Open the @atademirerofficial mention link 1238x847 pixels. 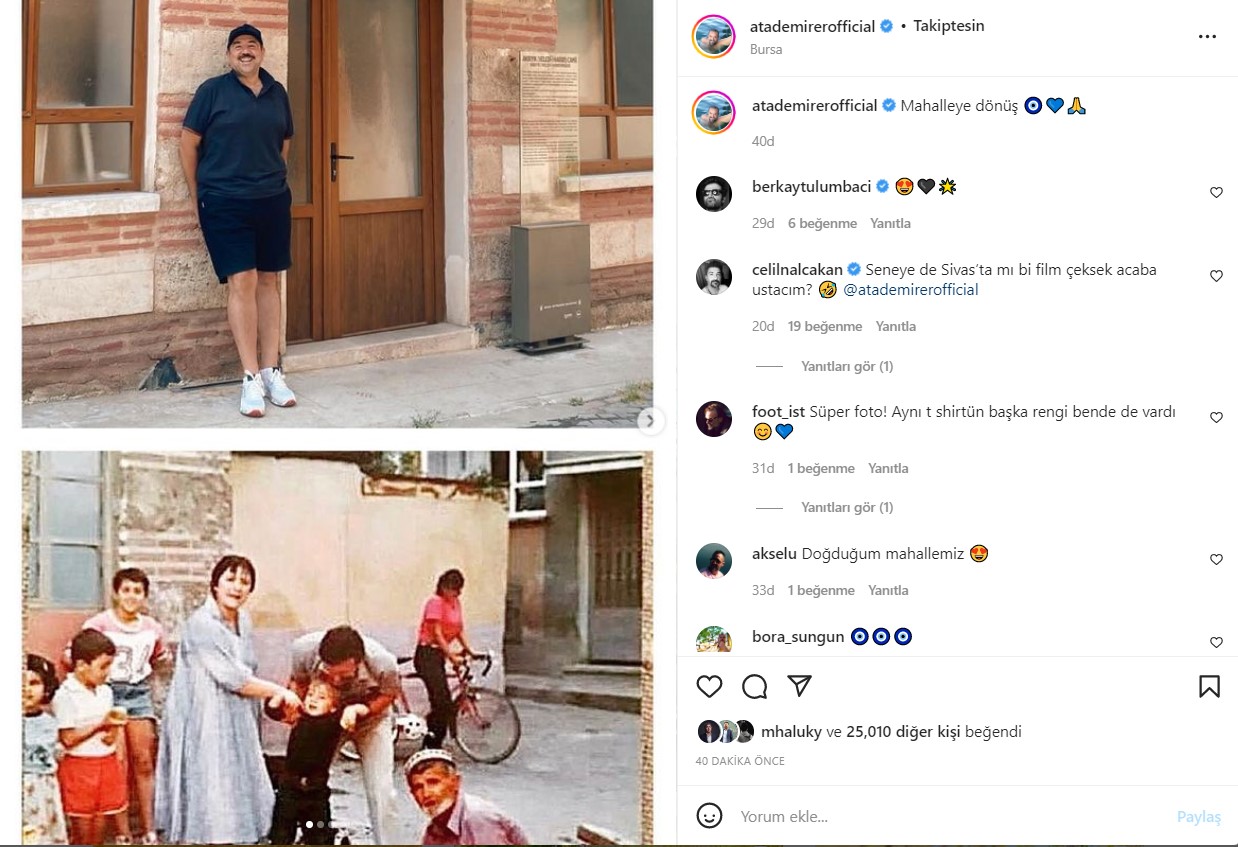(911, 290)
